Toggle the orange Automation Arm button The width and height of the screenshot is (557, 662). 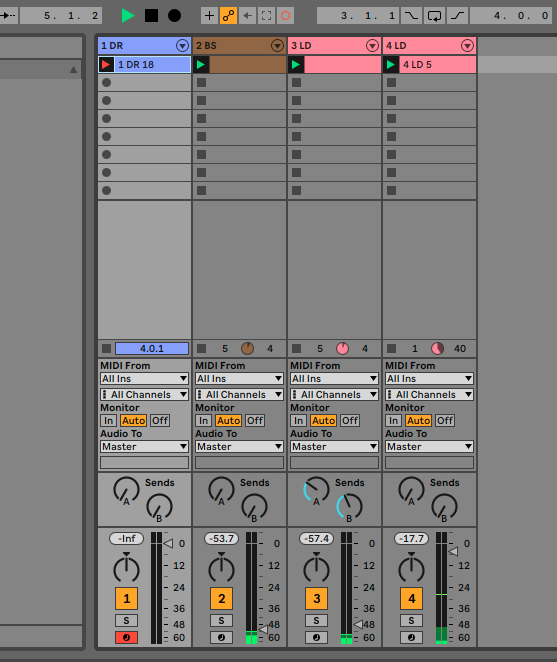(x=228, y=16)
